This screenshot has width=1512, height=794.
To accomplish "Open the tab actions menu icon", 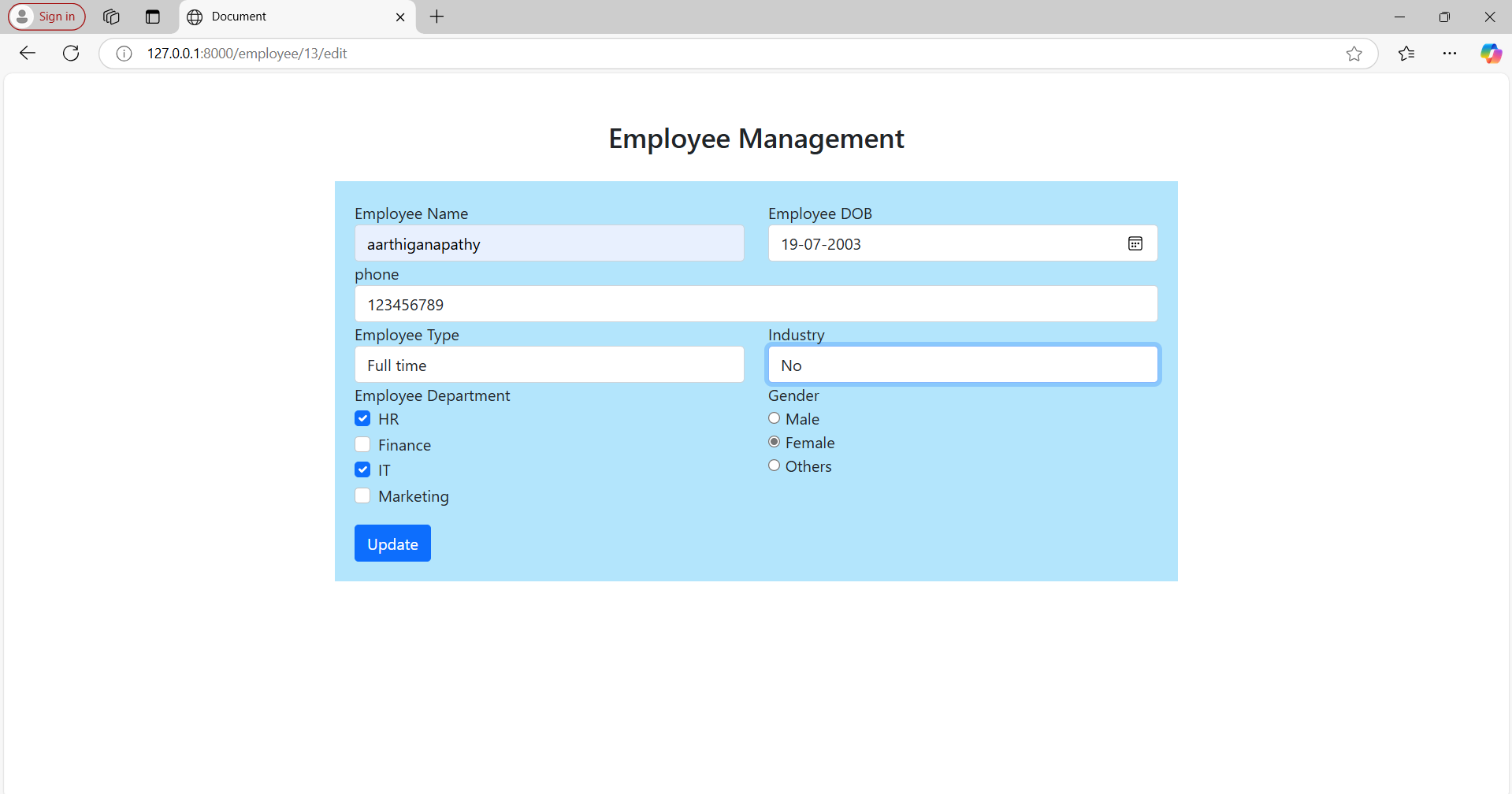I will [153, 17].
